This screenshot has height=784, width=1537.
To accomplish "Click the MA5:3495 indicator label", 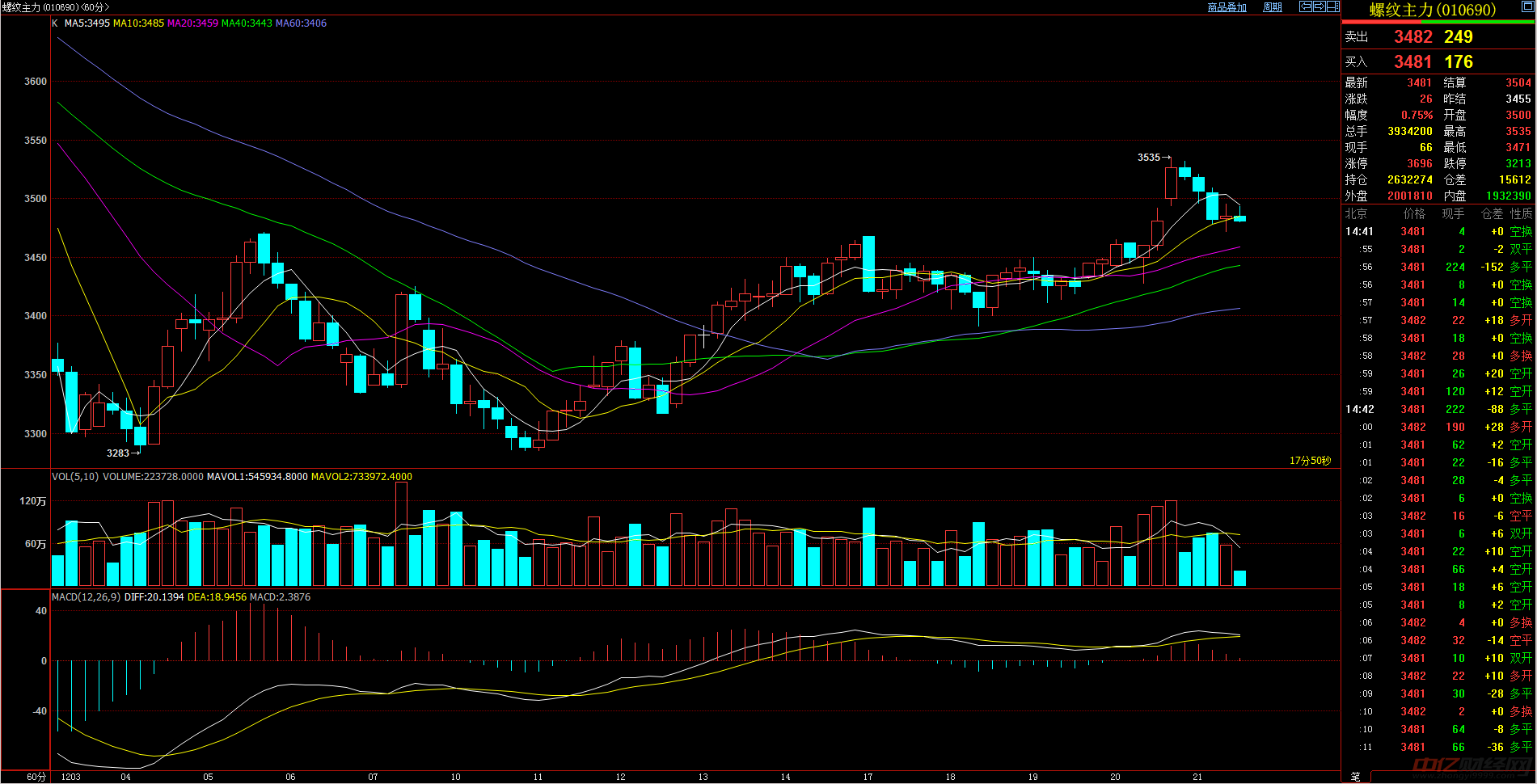I will pyautogui.click(x=87, y=23).
